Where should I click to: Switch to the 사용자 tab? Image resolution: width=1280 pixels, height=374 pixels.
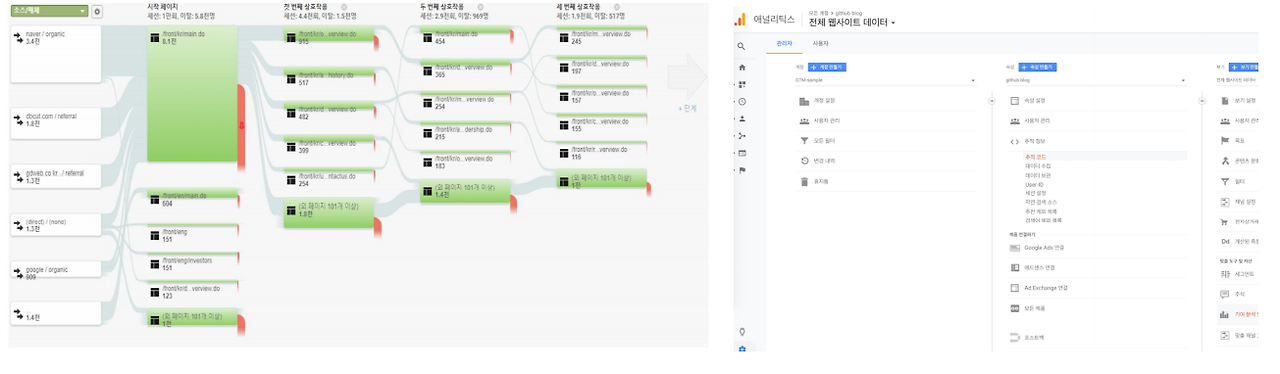(820, 44)
